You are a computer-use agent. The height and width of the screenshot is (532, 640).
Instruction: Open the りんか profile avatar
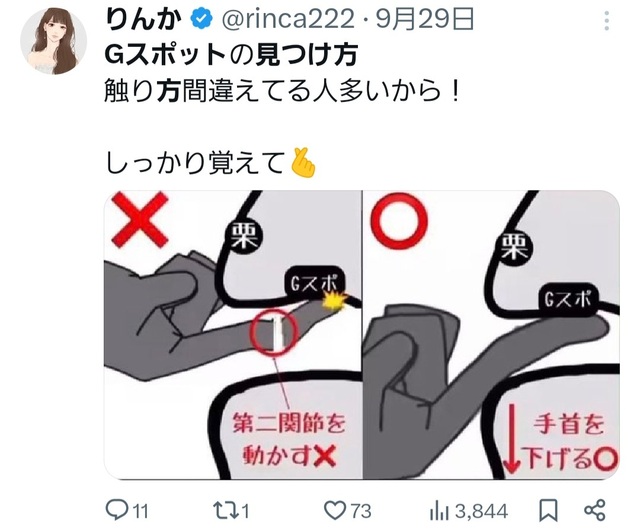pyautogui.click(x=53, y=41)
